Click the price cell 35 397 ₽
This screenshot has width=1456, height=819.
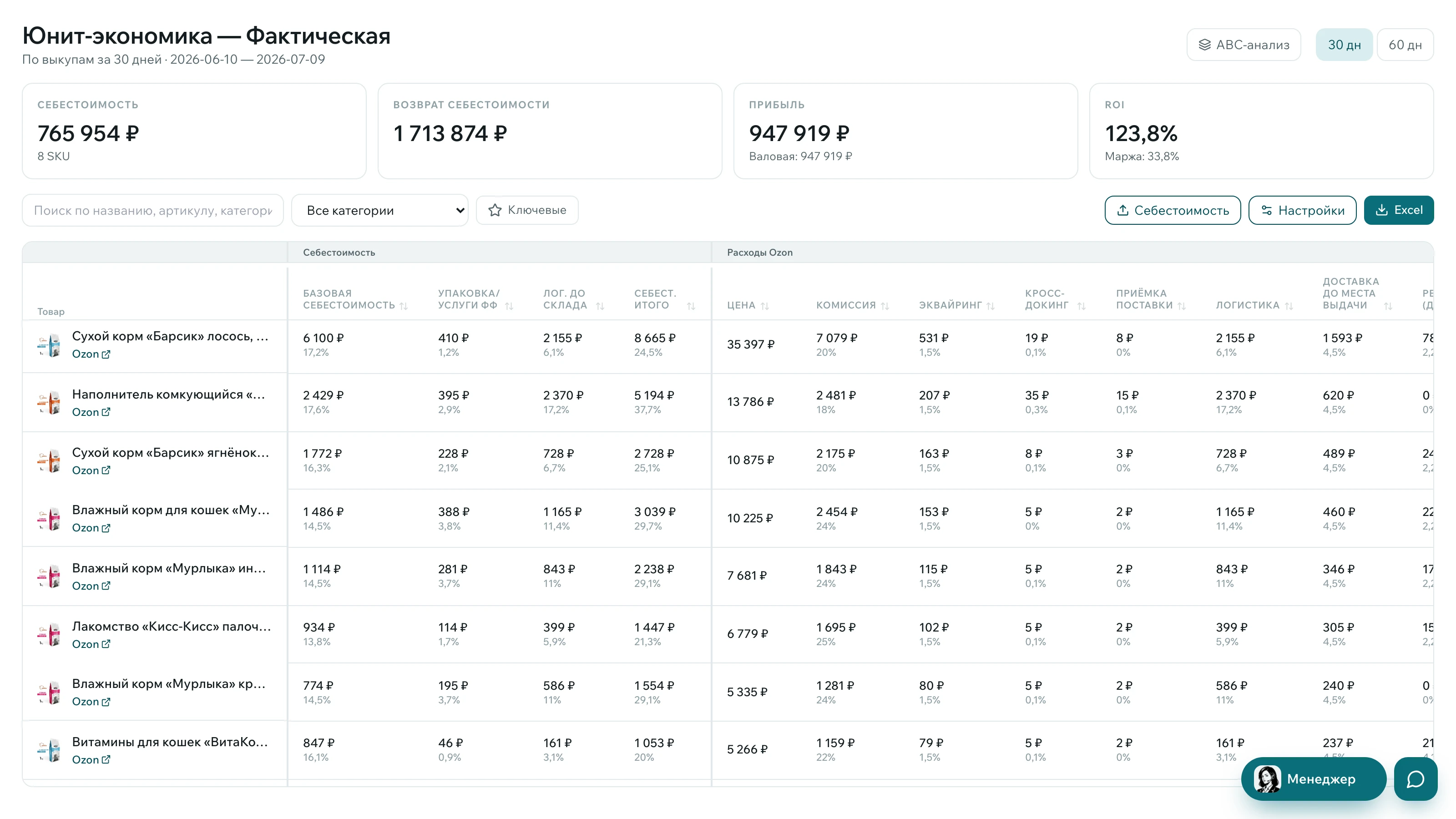coord(751,344)
